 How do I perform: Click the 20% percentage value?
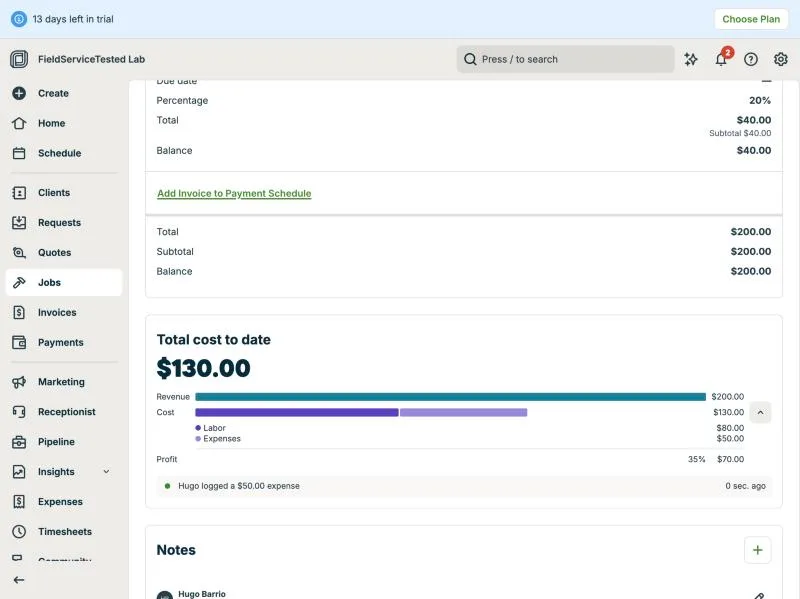click(x=760, y=101)
